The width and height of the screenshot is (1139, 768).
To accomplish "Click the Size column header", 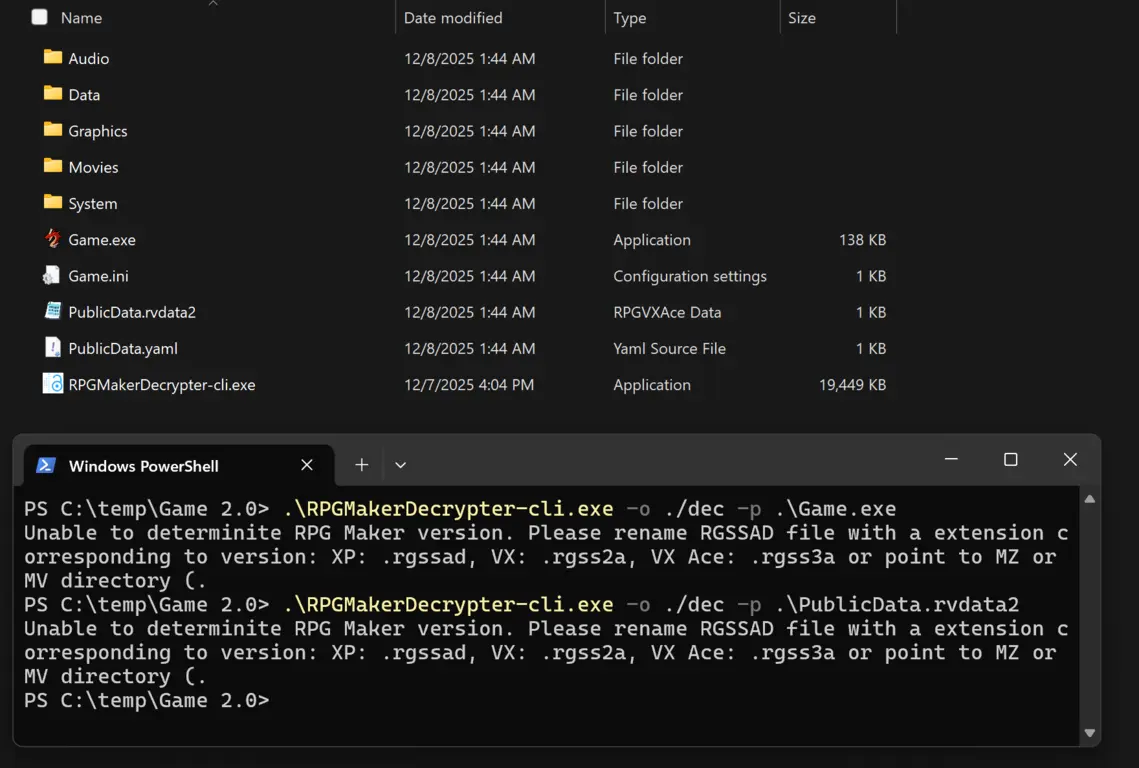I will [802, 18].
